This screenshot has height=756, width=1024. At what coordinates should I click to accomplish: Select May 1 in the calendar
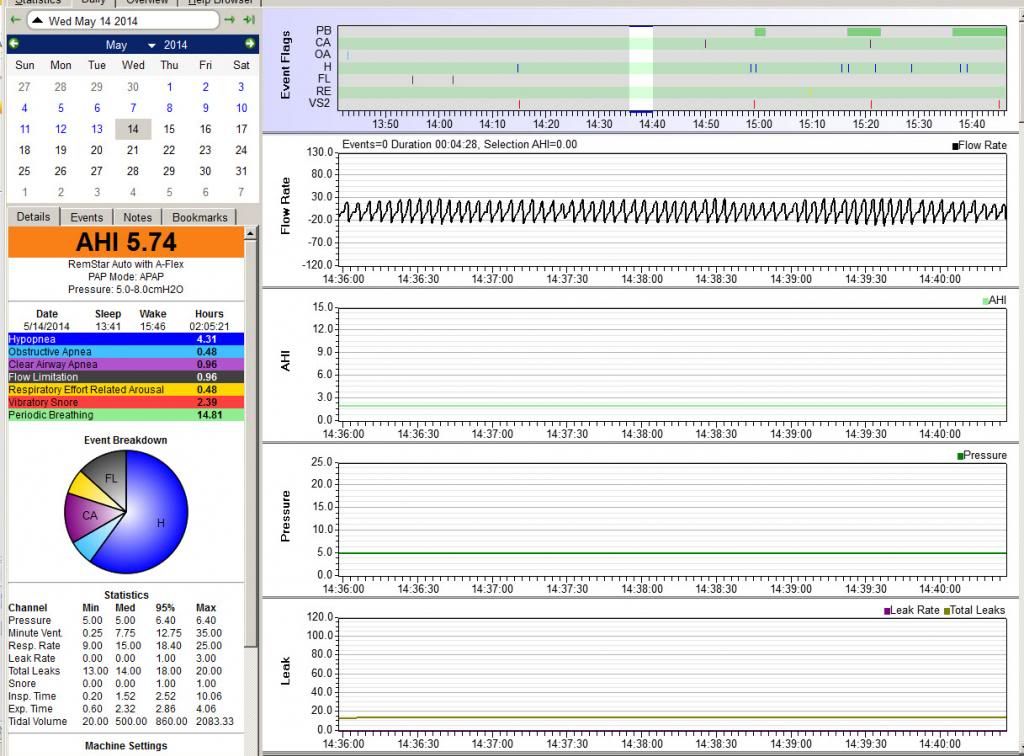(169, 87)
